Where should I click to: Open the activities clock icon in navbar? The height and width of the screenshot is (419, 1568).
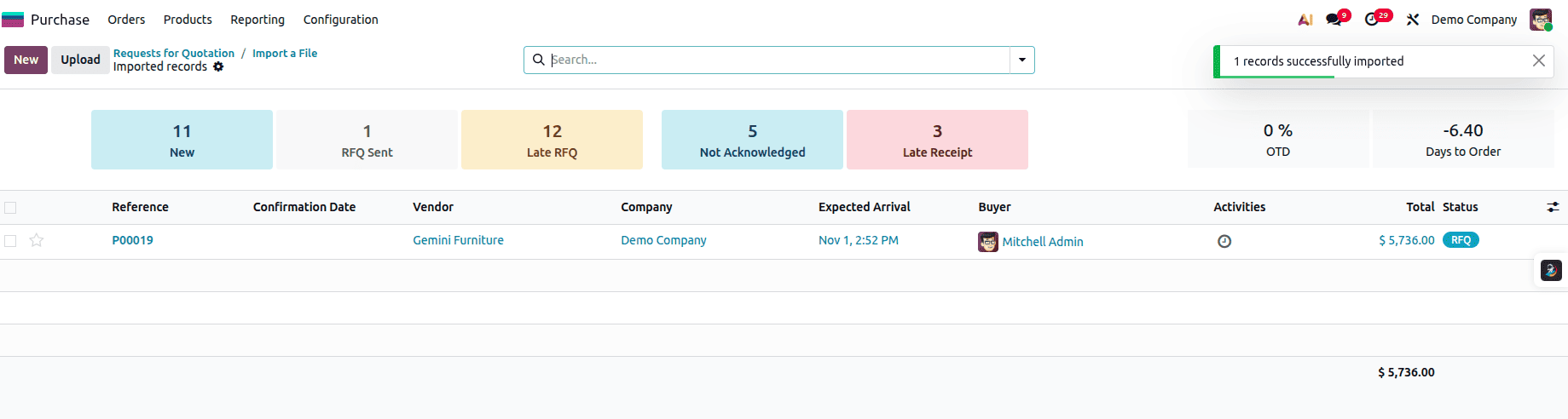[1372, 20]
